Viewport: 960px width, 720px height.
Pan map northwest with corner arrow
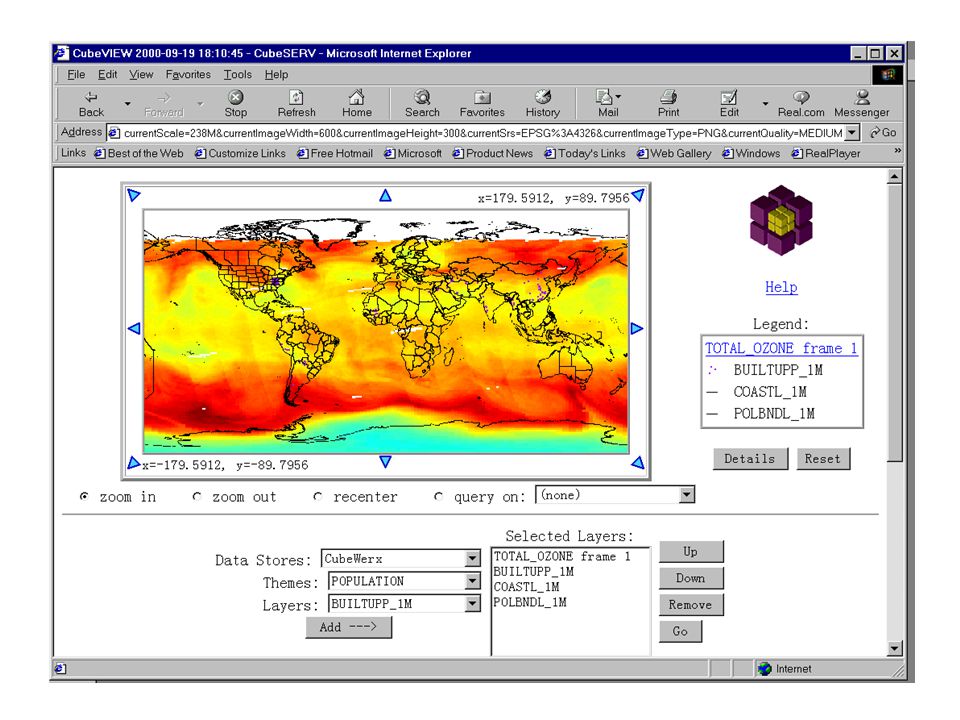[134, 195]
